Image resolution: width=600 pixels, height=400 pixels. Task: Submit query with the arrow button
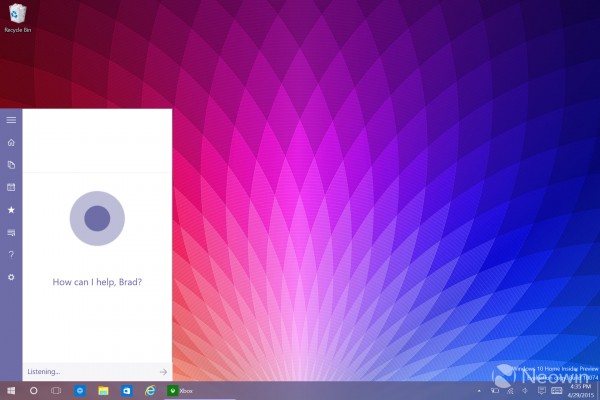pos(163,371)
